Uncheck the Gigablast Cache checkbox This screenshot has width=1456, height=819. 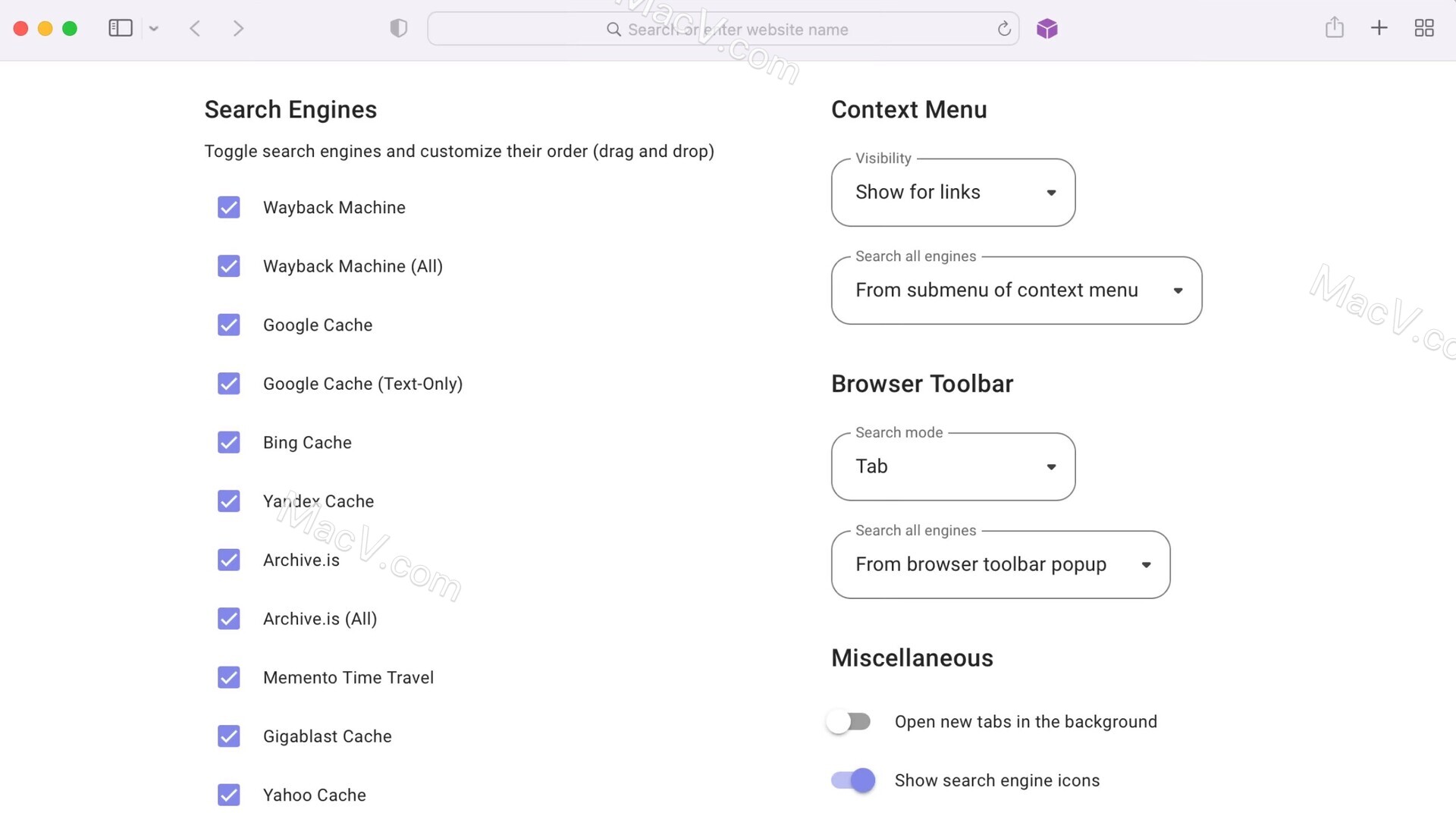[229, 736]
